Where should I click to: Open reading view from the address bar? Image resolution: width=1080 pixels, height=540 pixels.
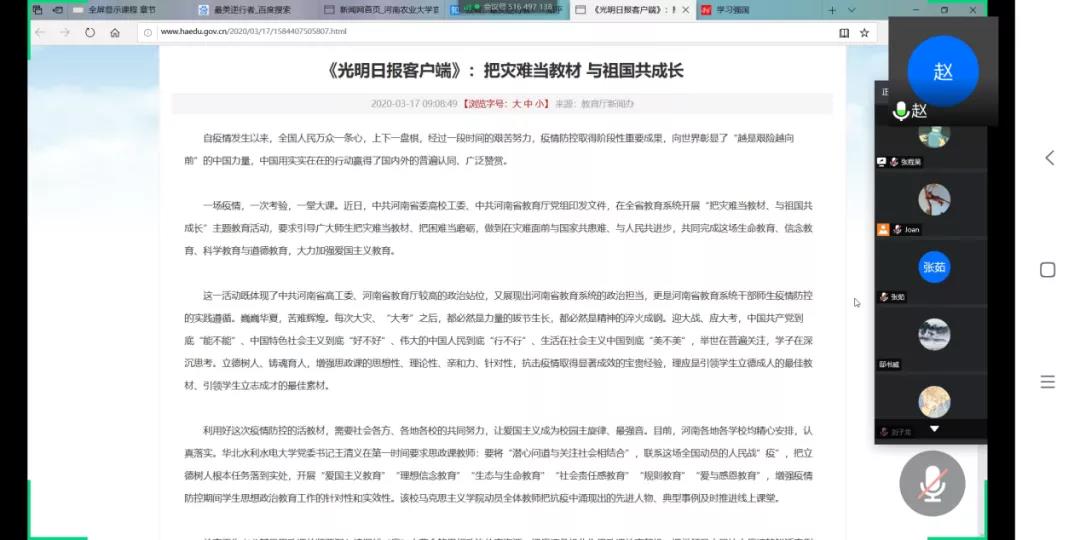pos(844,32)
